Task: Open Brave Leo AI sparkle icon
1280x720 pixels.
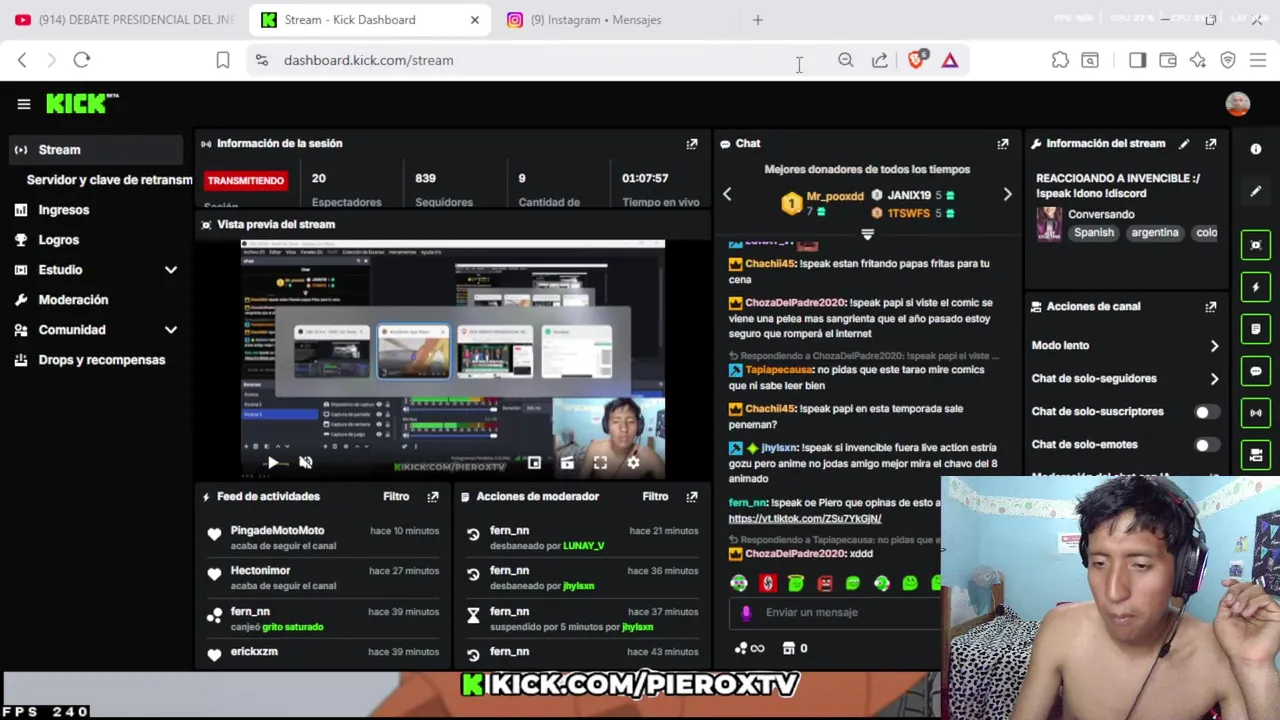Action: (1198, 60)
